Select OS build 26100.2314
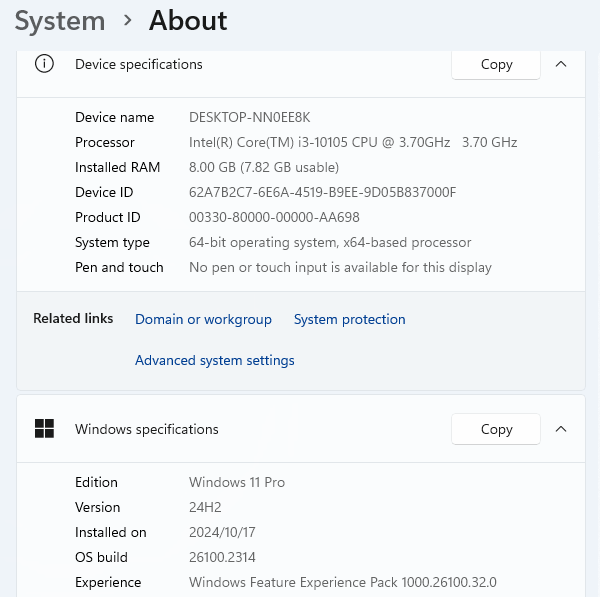 [222, 557]
